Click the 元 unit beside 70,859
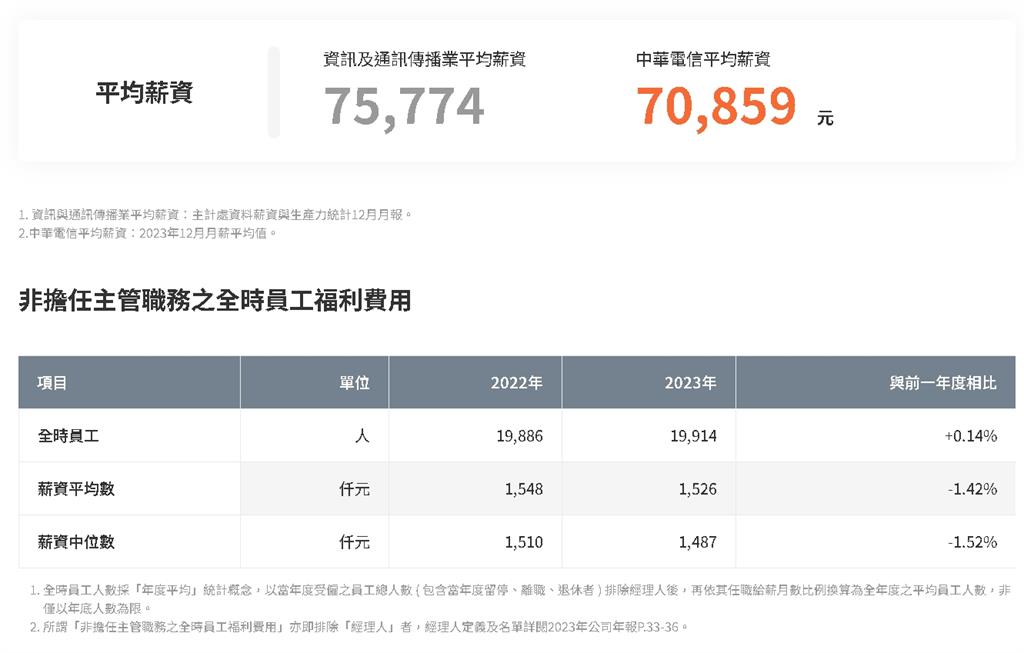The width and height of the screenshot is (1024, 653). [x=825, y=118]
